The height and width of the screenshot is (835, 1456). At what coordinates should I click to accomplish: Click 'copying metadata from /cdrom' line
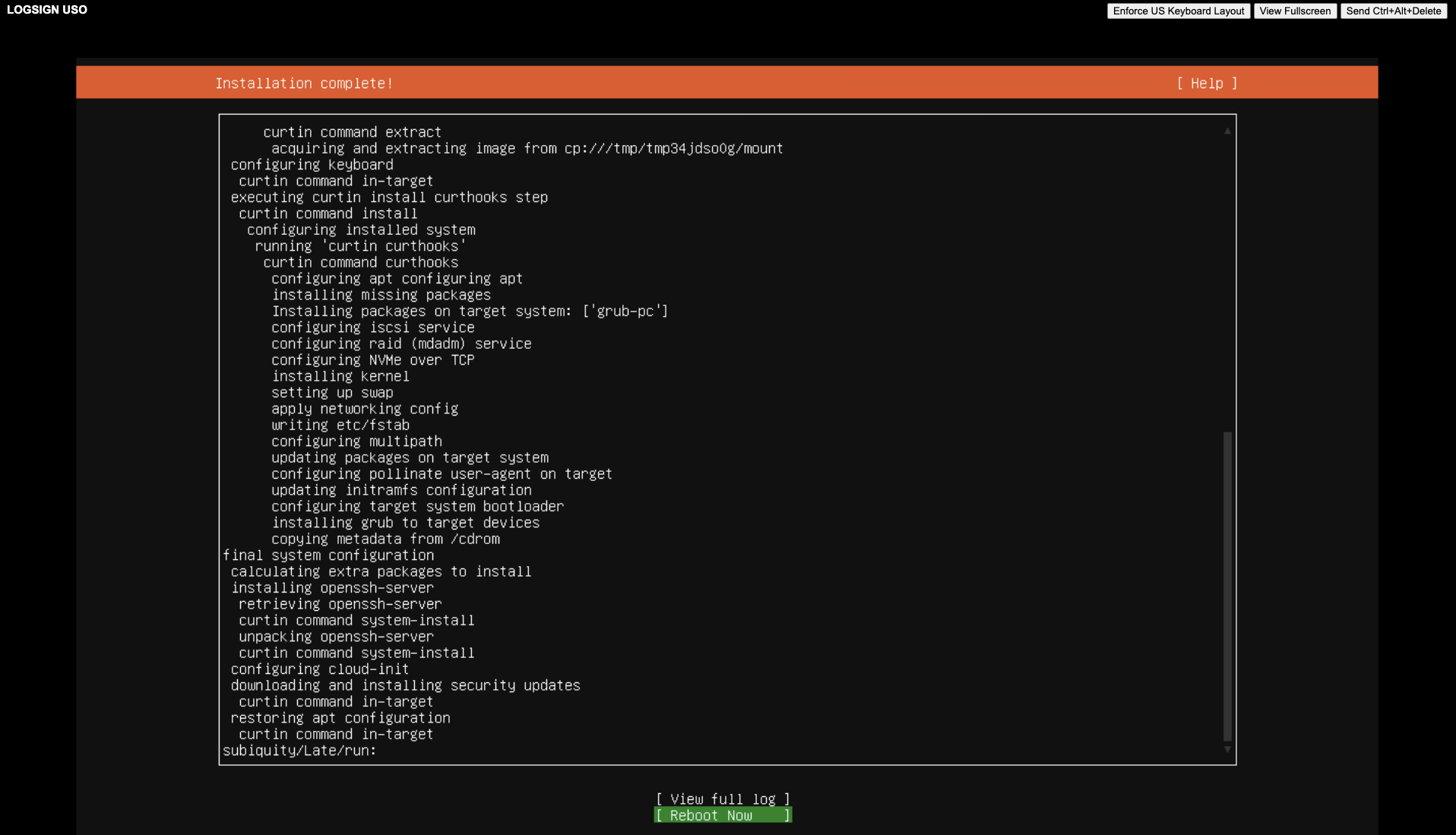pyautogui.click(x=386, y=539)
